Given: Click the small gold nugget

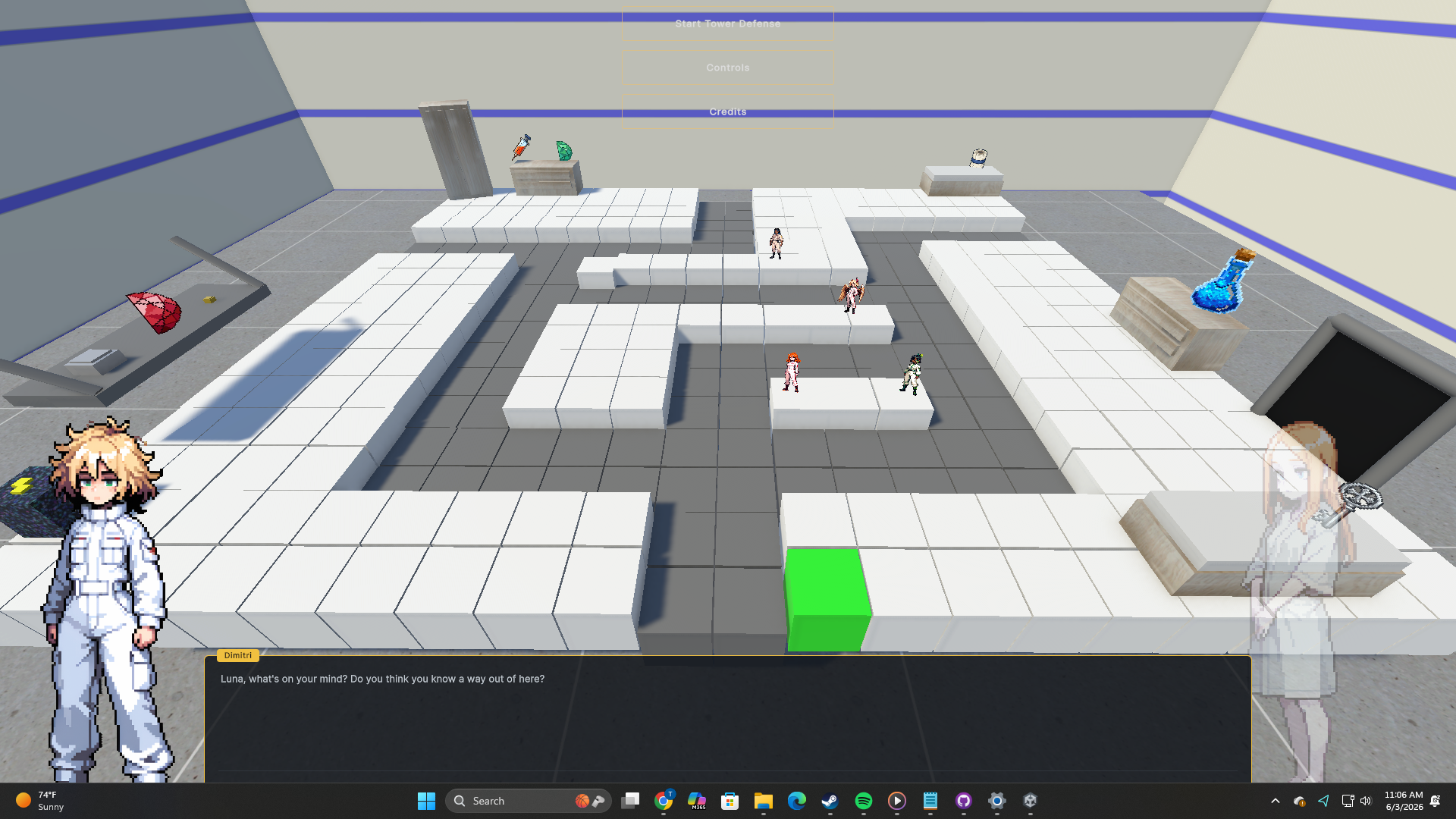Looking at the screenshot, I should click(209, 300).
